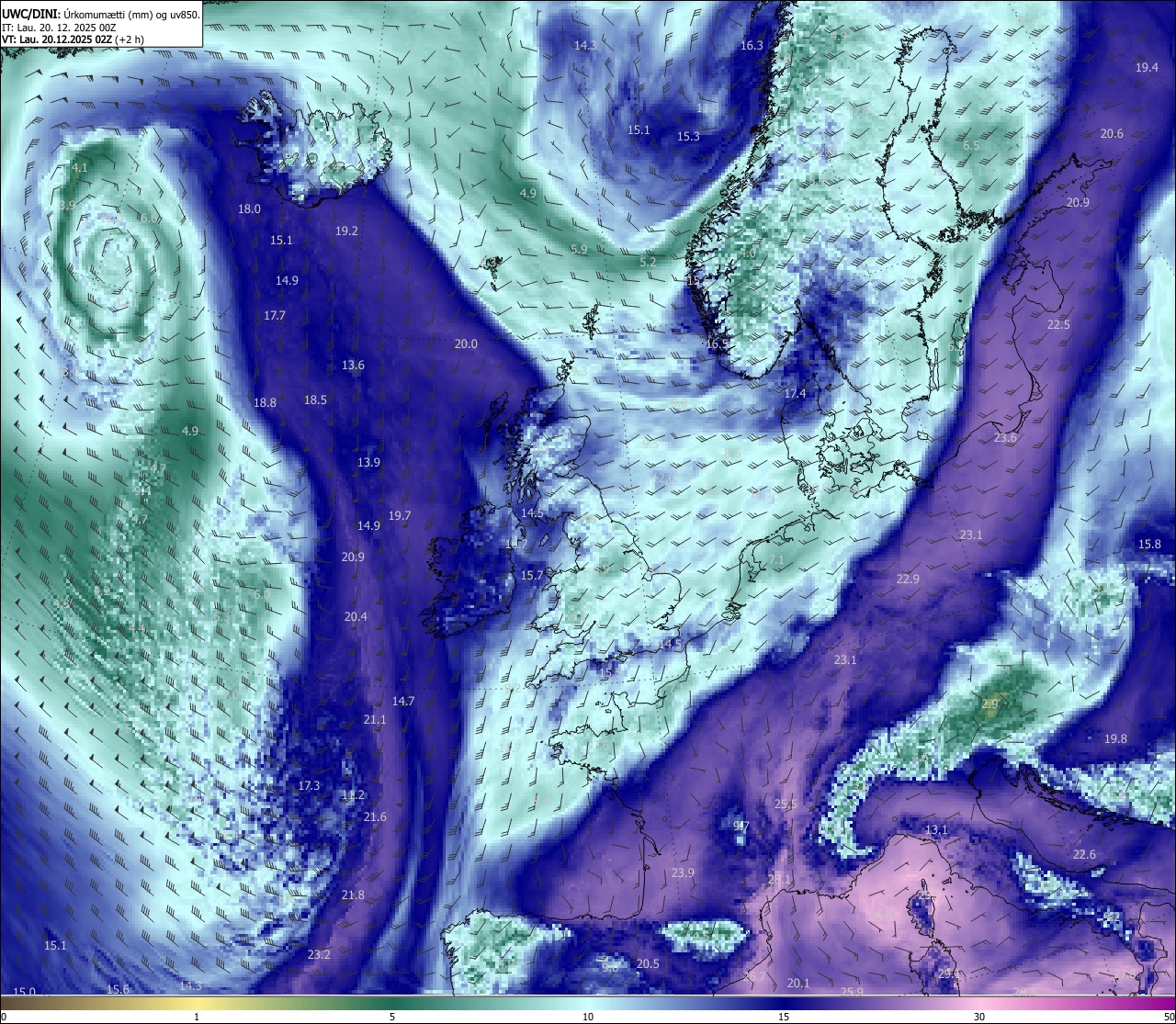Click the 19.2 value southeast of Iceland
Image resolution: width=1176 pixels, height=1024 pixels.
[x=346, y=231]
